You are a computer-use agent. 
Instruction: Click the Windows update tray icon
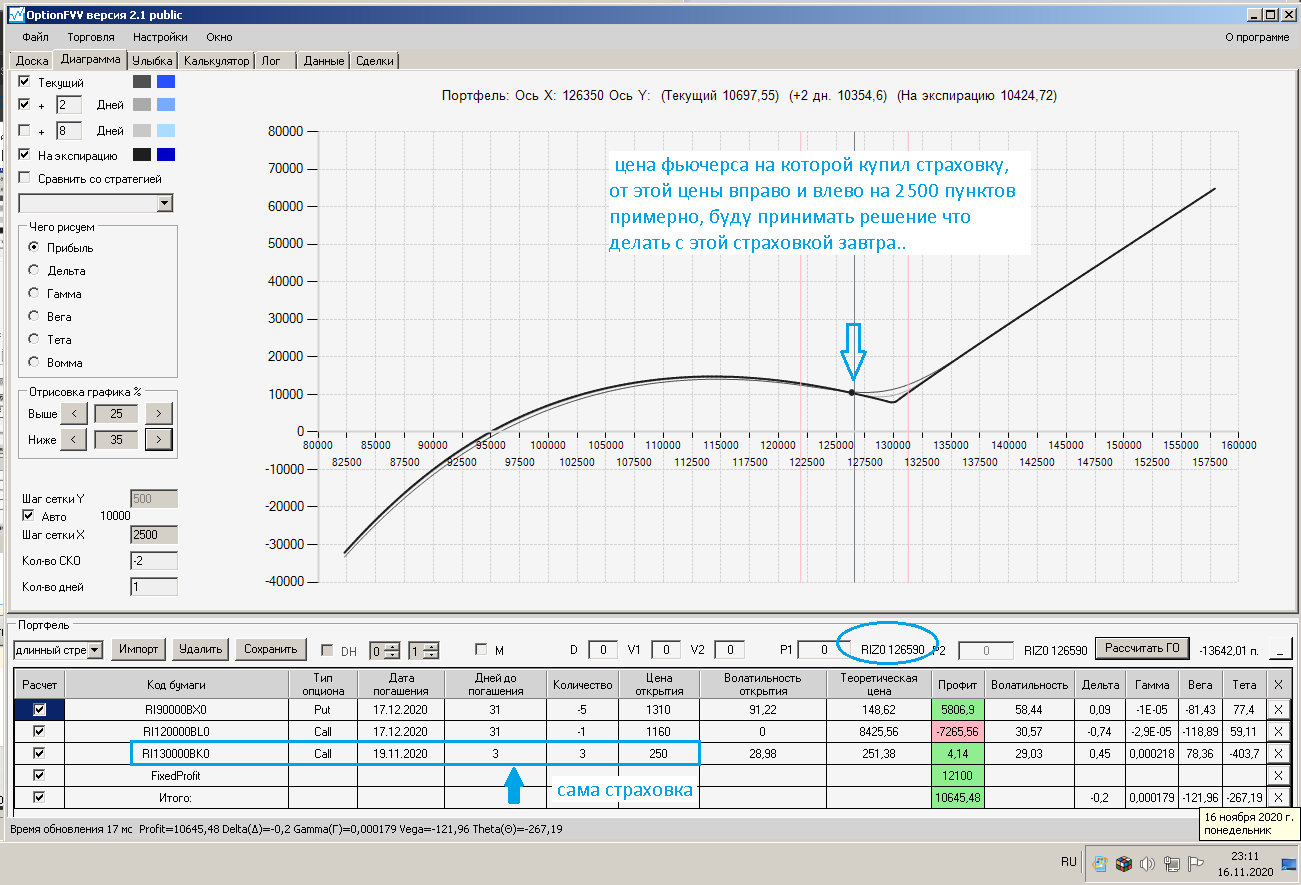[1100, 864]
